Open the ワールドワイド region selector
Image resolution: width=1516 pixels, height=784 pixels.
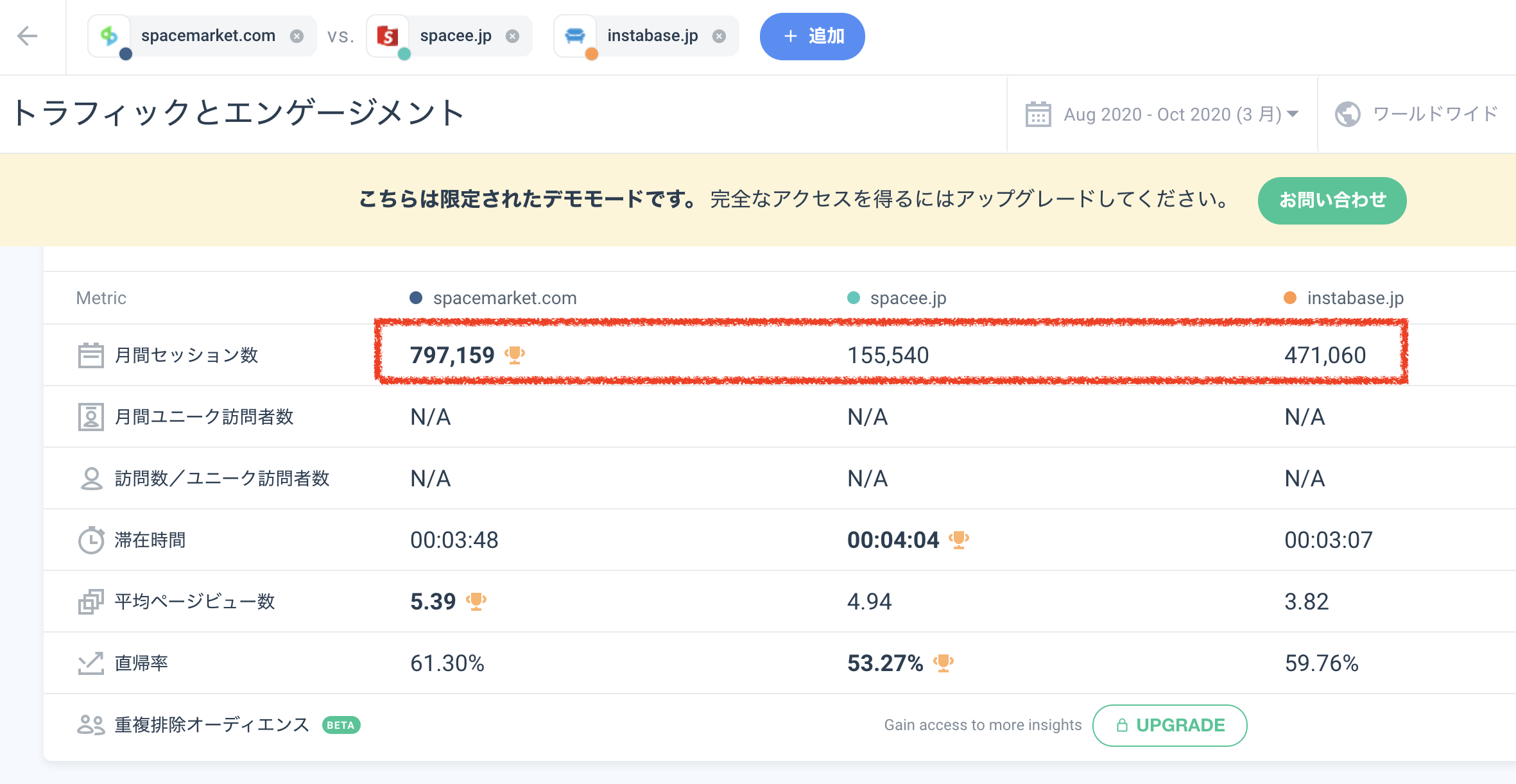tap(1434, 114)
